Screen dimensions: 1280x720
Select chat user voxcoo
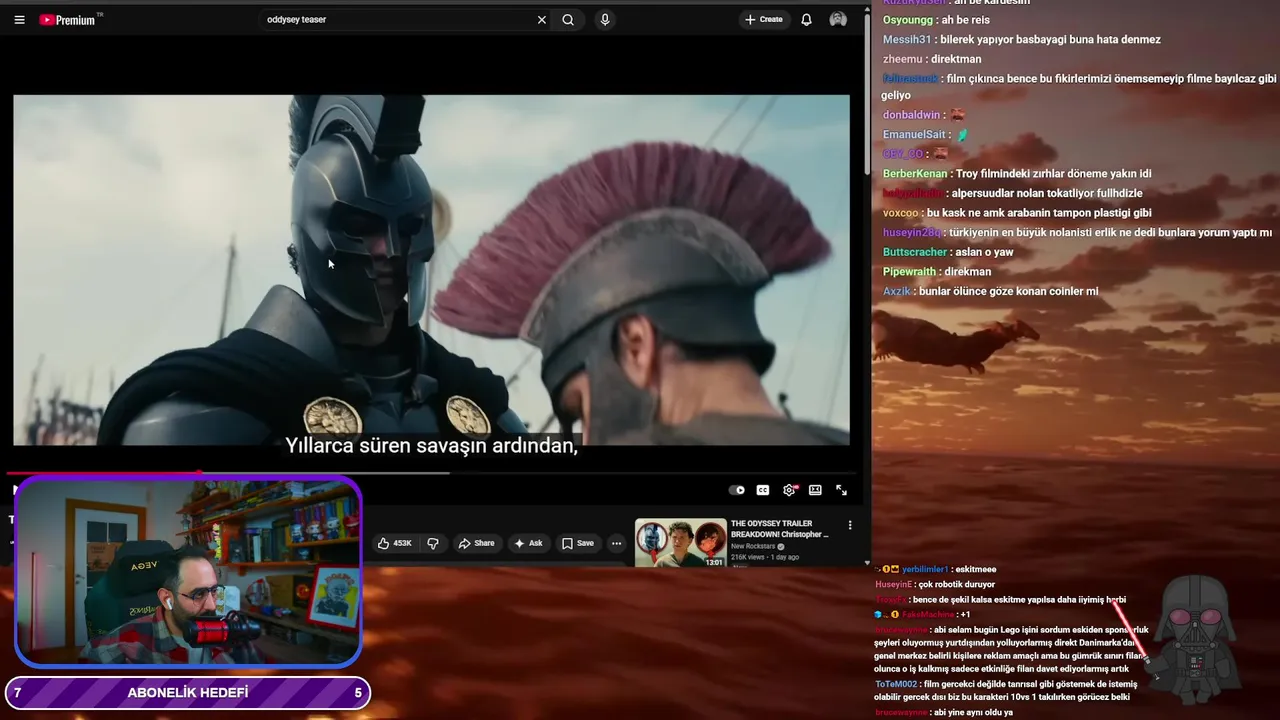(901, 213)
